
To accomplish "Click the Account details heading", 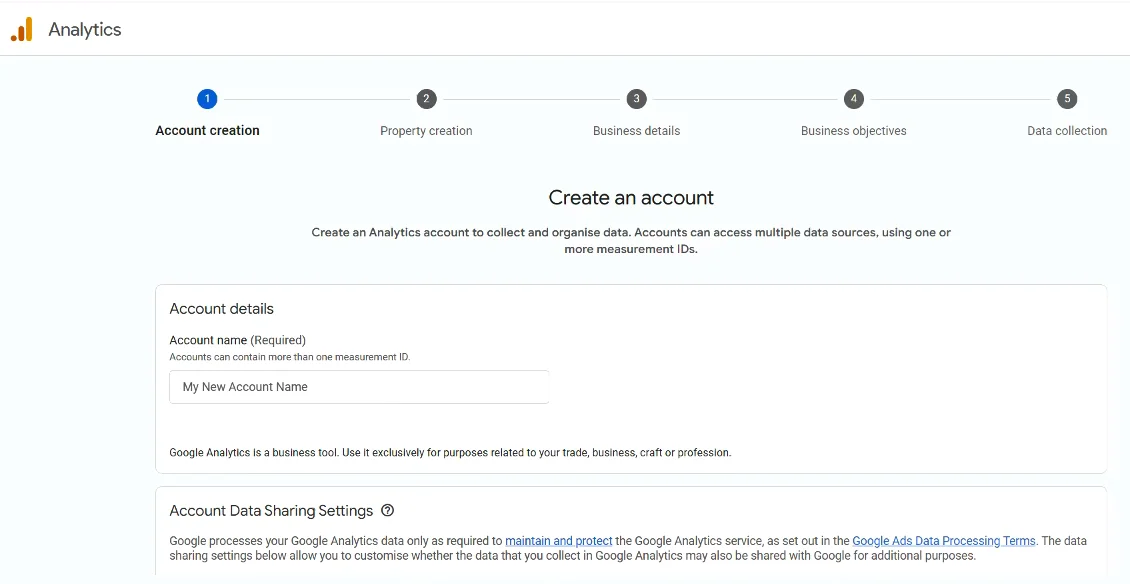I will coord(221,309).
